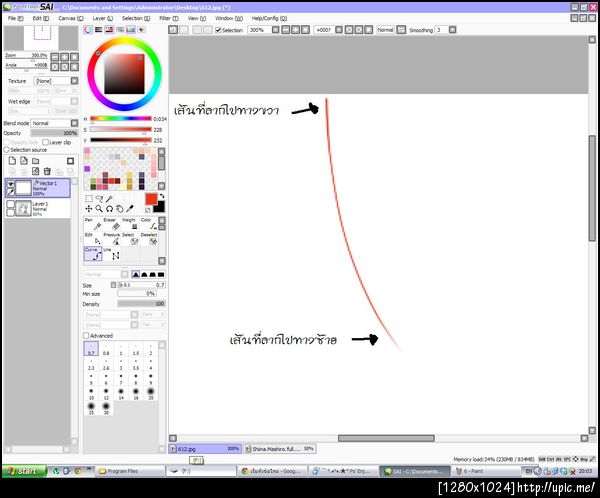Screen dimensions: 600x498
Task: Open the Windows Start button
Action: click(x=24, y=471)
